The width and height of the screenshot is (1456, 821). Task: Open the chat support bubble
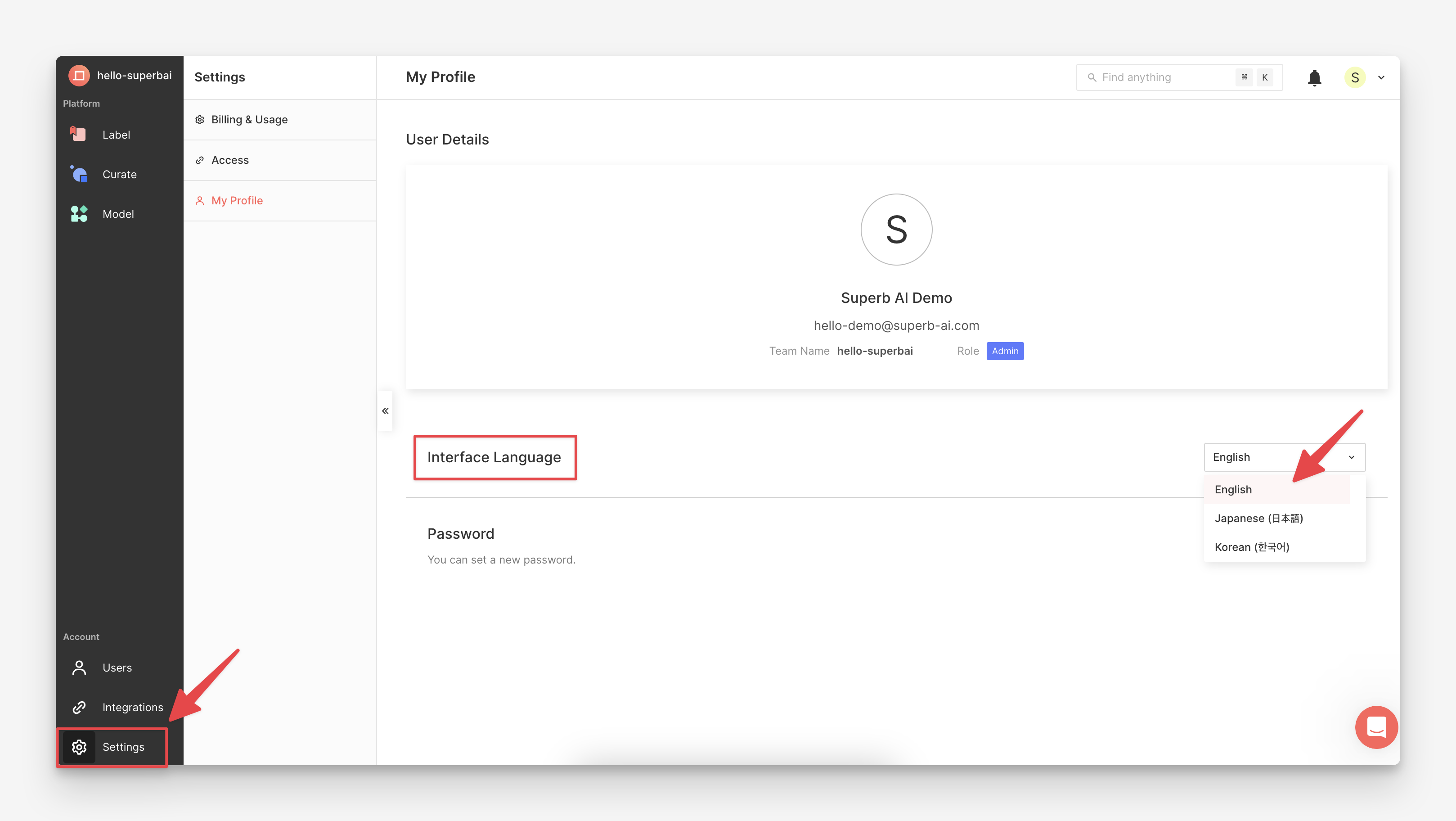click(x=1376, y=727)
